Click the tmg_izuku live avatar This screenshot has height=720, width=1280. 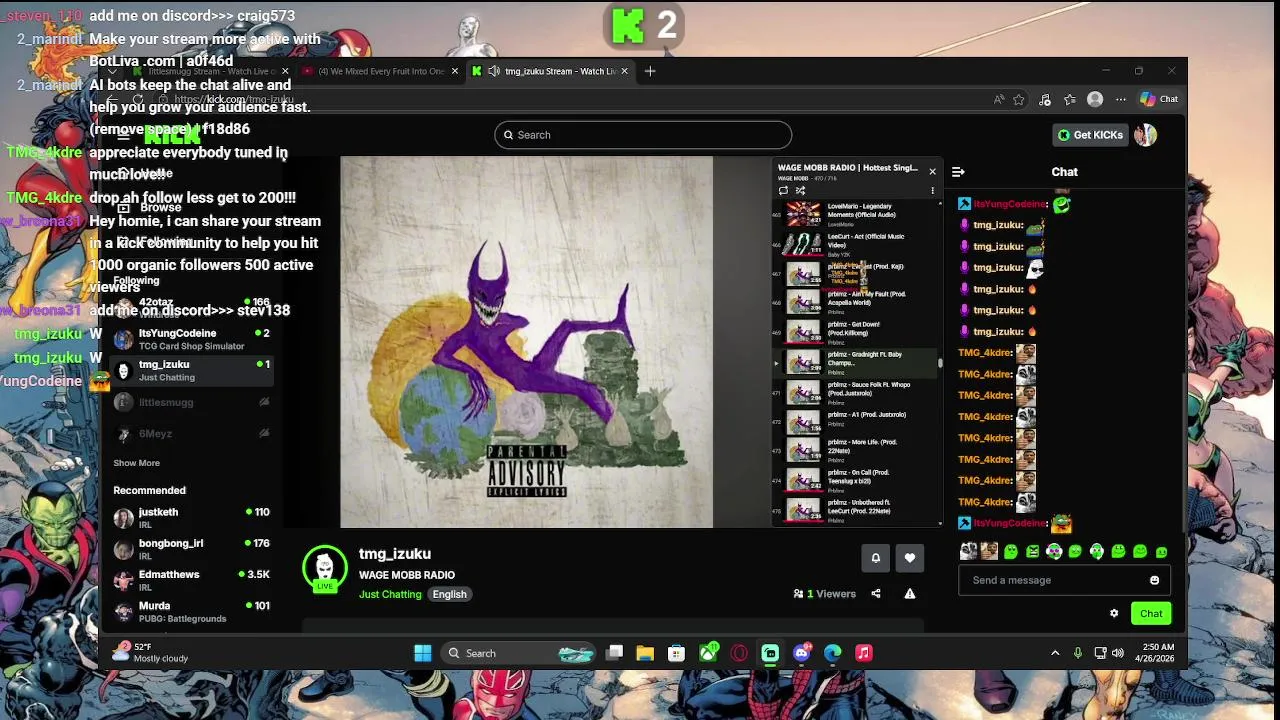[324, 568]
